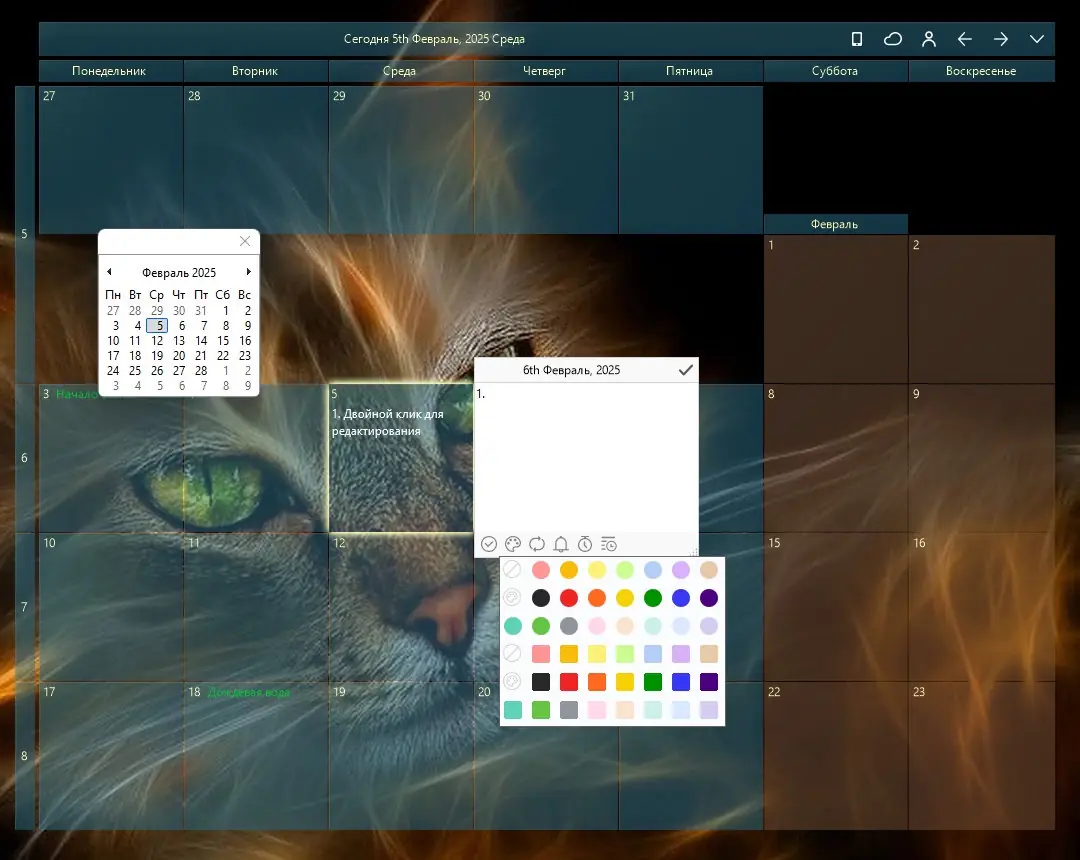Pick the square orange swatch
This screenshot has width=1080, height=860.
coord(596,682)
